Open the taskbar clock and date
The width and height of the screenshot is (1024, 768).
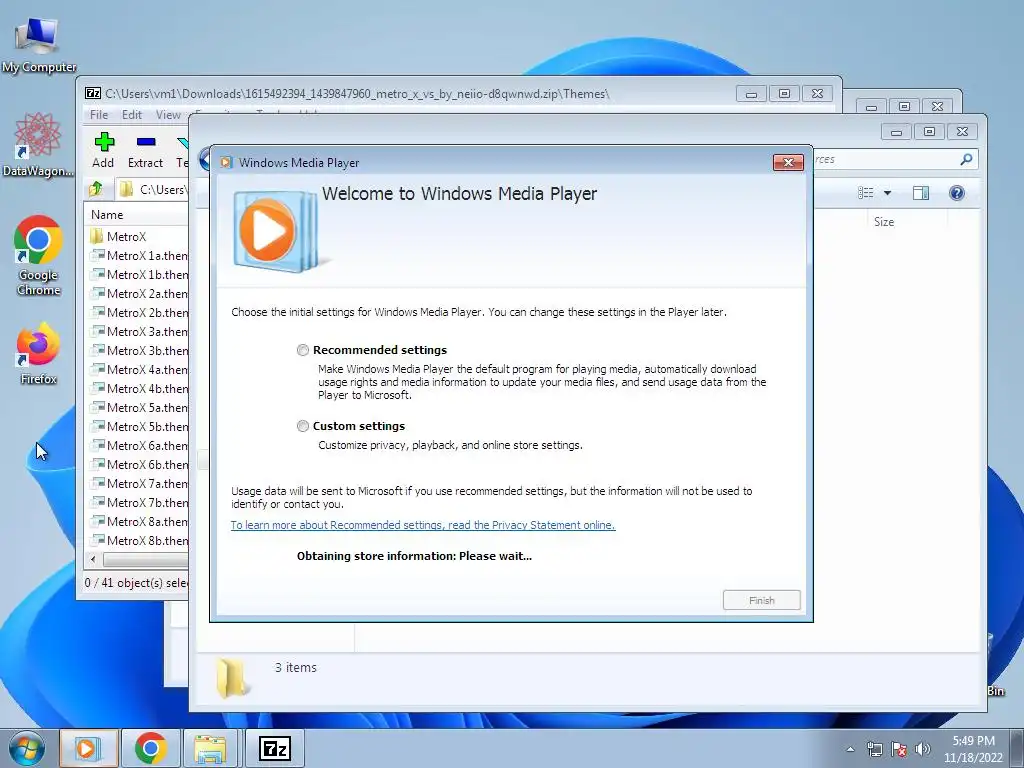tap(973, 749)
